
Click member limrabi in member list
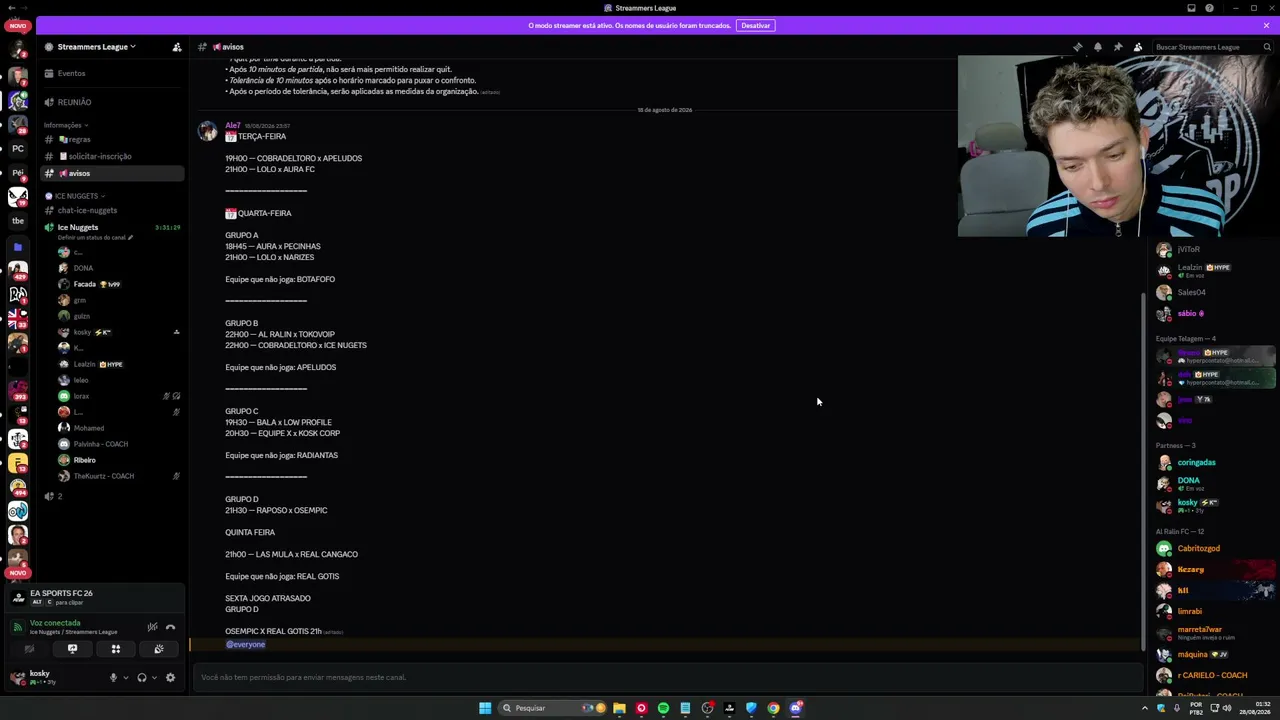pyautogui.click(x=1190, y=611)
